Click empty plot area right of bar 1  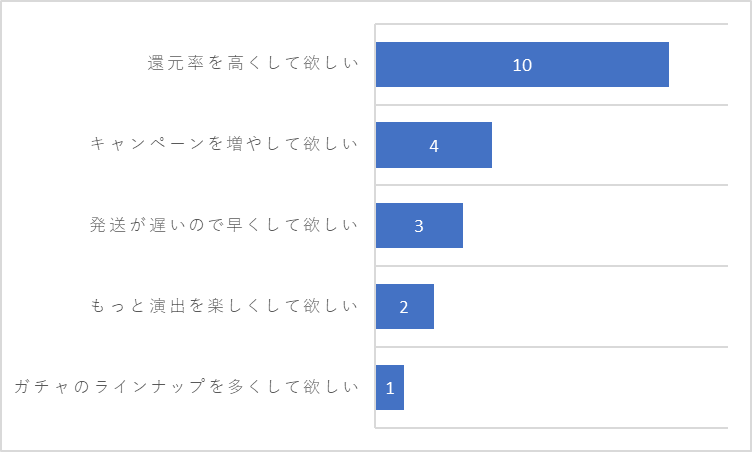566,387
